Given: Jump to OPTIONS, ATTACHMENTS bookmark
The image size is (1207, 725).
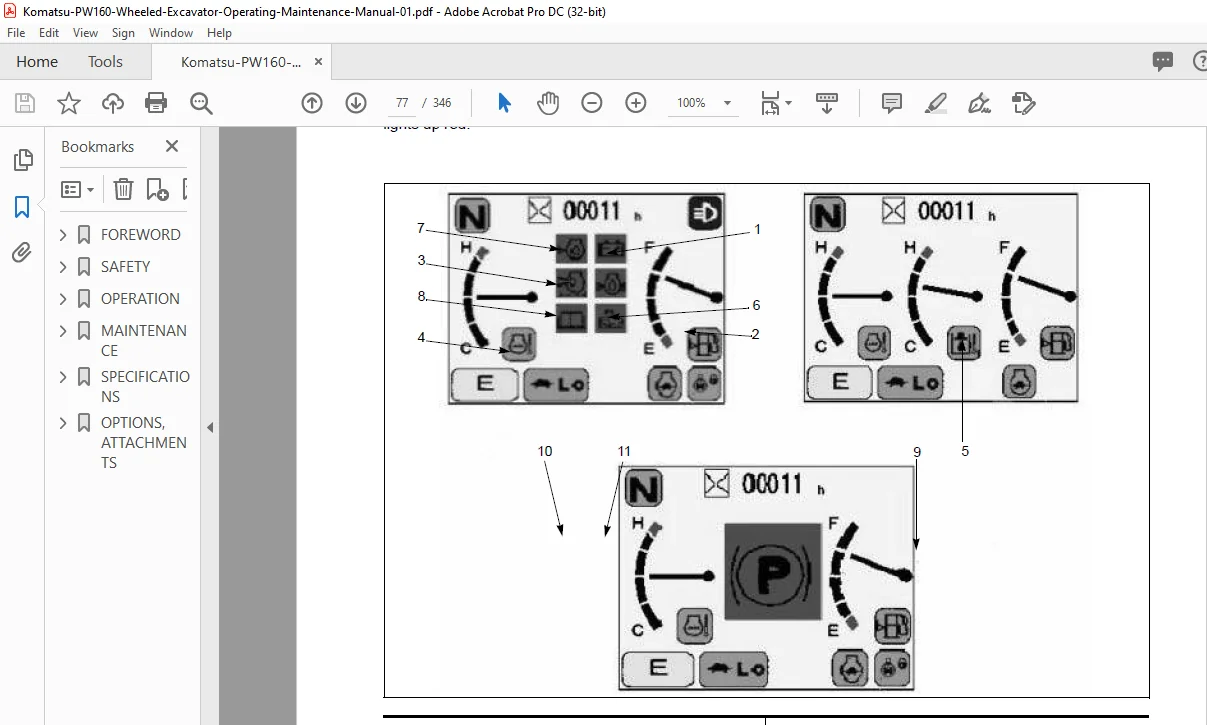Looking at the screenshot, I should [144, 443].
